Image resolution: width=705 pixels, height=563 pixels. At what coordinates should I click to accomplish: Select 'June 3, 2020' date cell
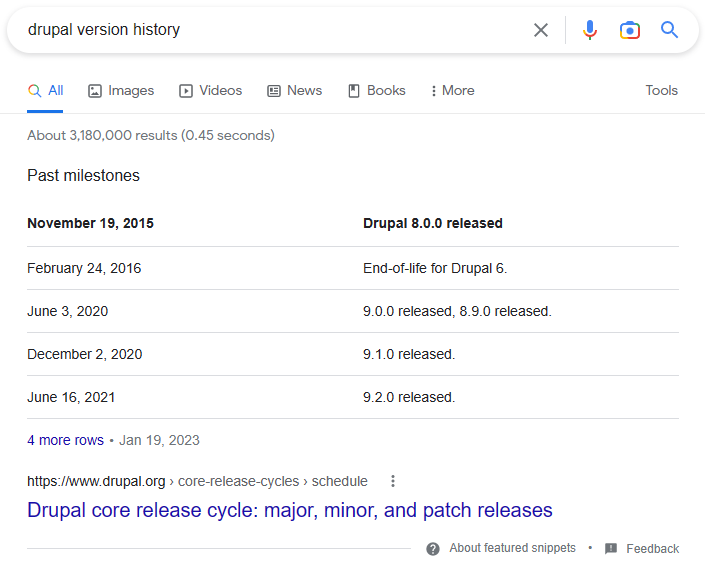click(x=67, y=311)
